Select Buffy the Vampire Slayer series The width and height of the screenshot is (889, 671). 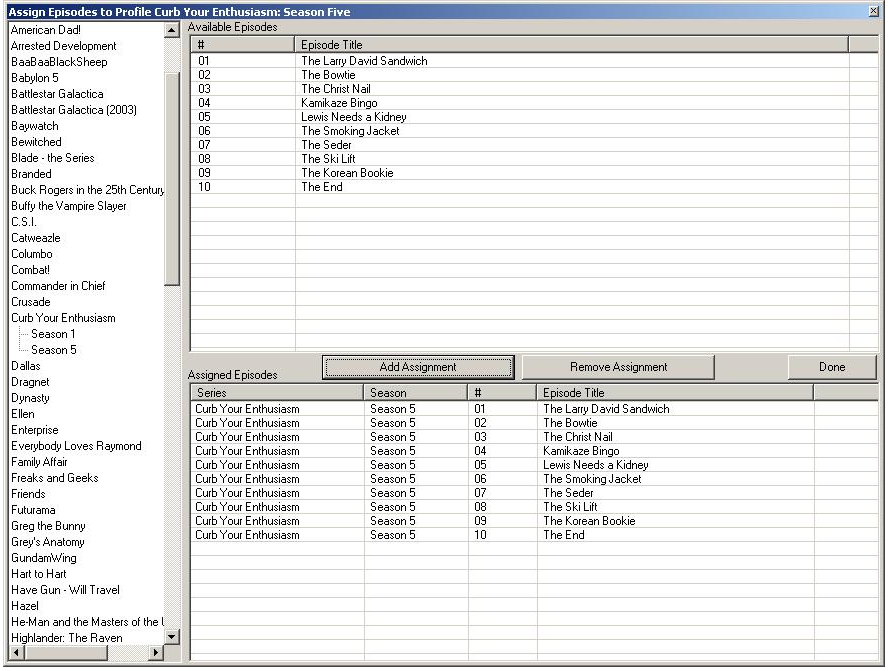69,206
